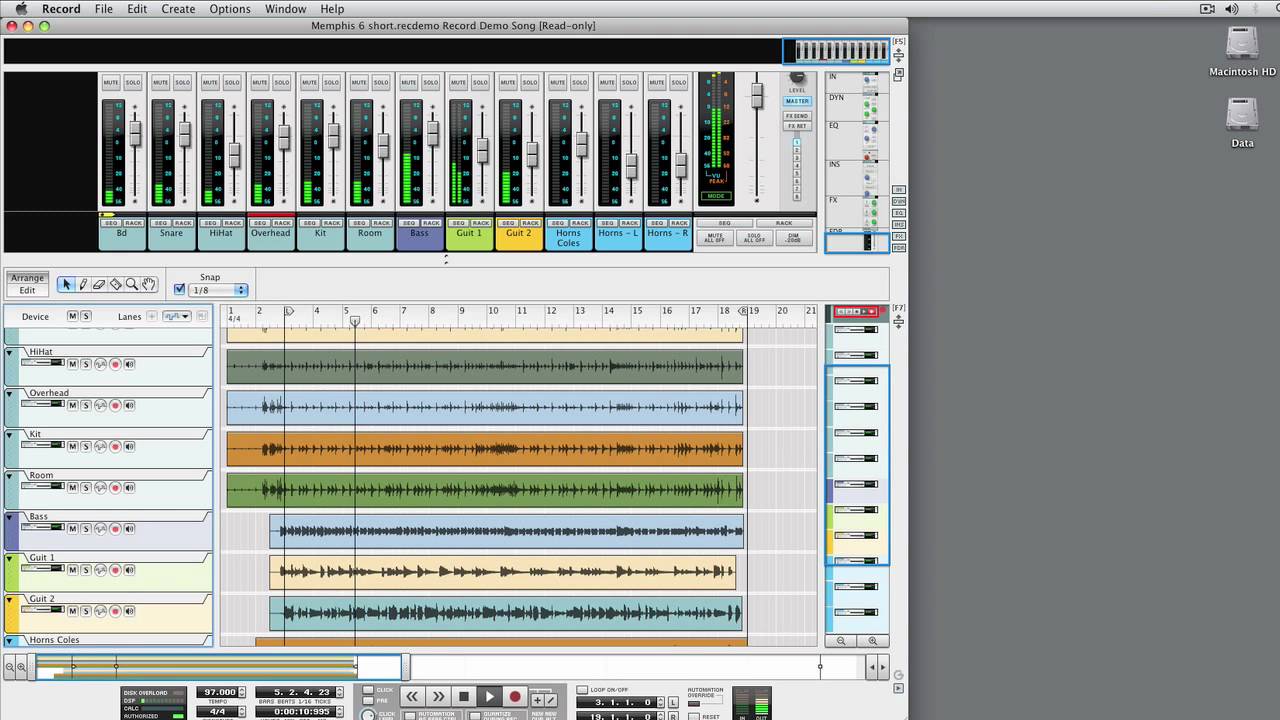Mute the Bd mixer channel
Image resolution: width=1280 pixels, height=720 pixels.
pyautogui.click(x=111, y=83)
